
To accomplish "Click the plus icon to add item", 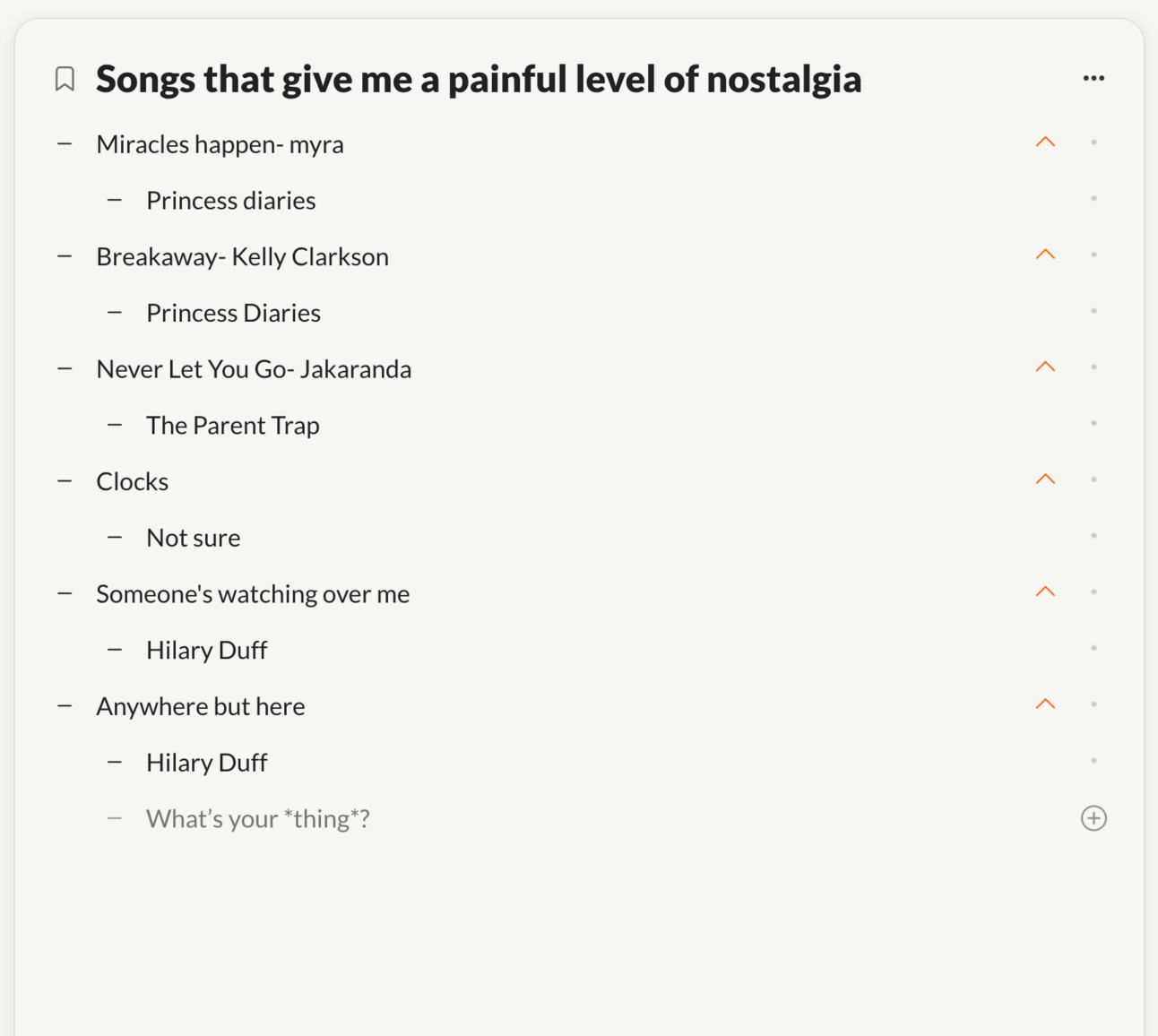I will 1093,818.
